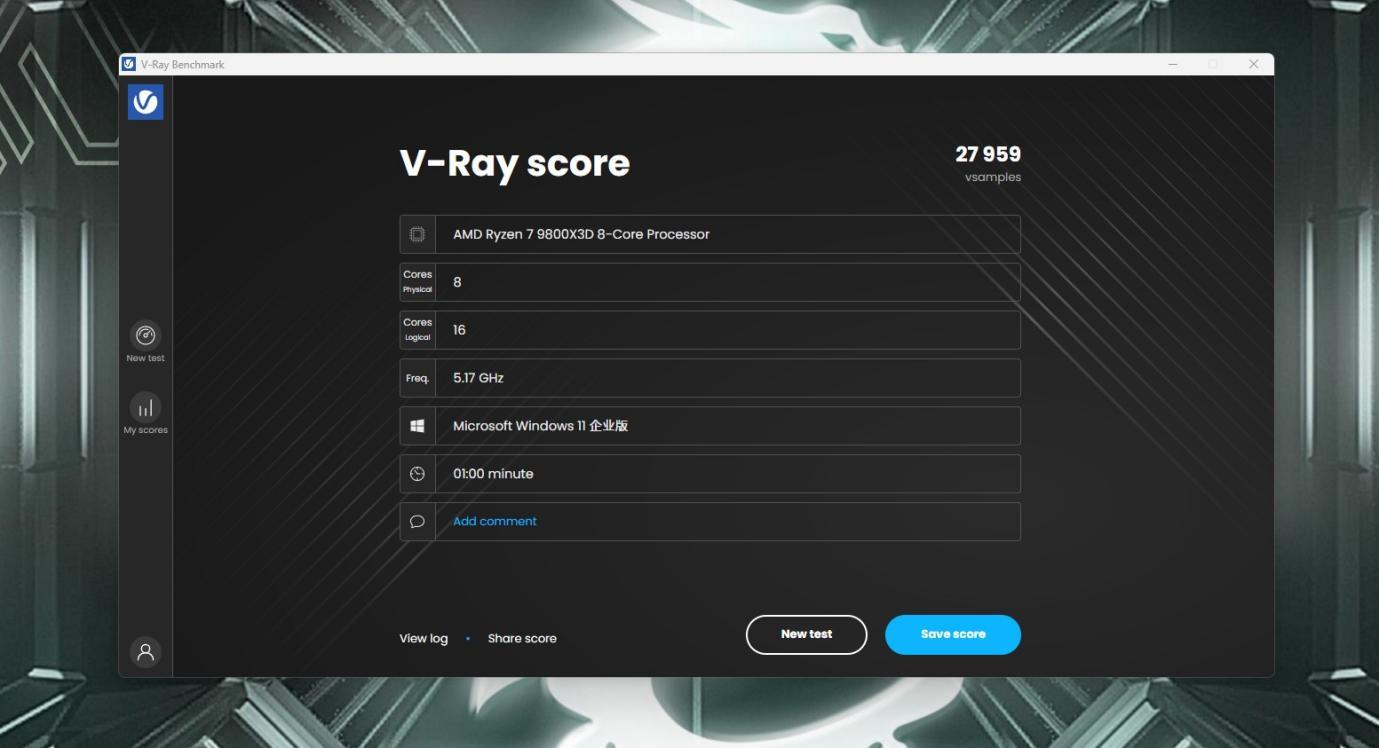Click Share score link
The width and height of the screenshot is (1379, 748).
[x=522, y=639]
